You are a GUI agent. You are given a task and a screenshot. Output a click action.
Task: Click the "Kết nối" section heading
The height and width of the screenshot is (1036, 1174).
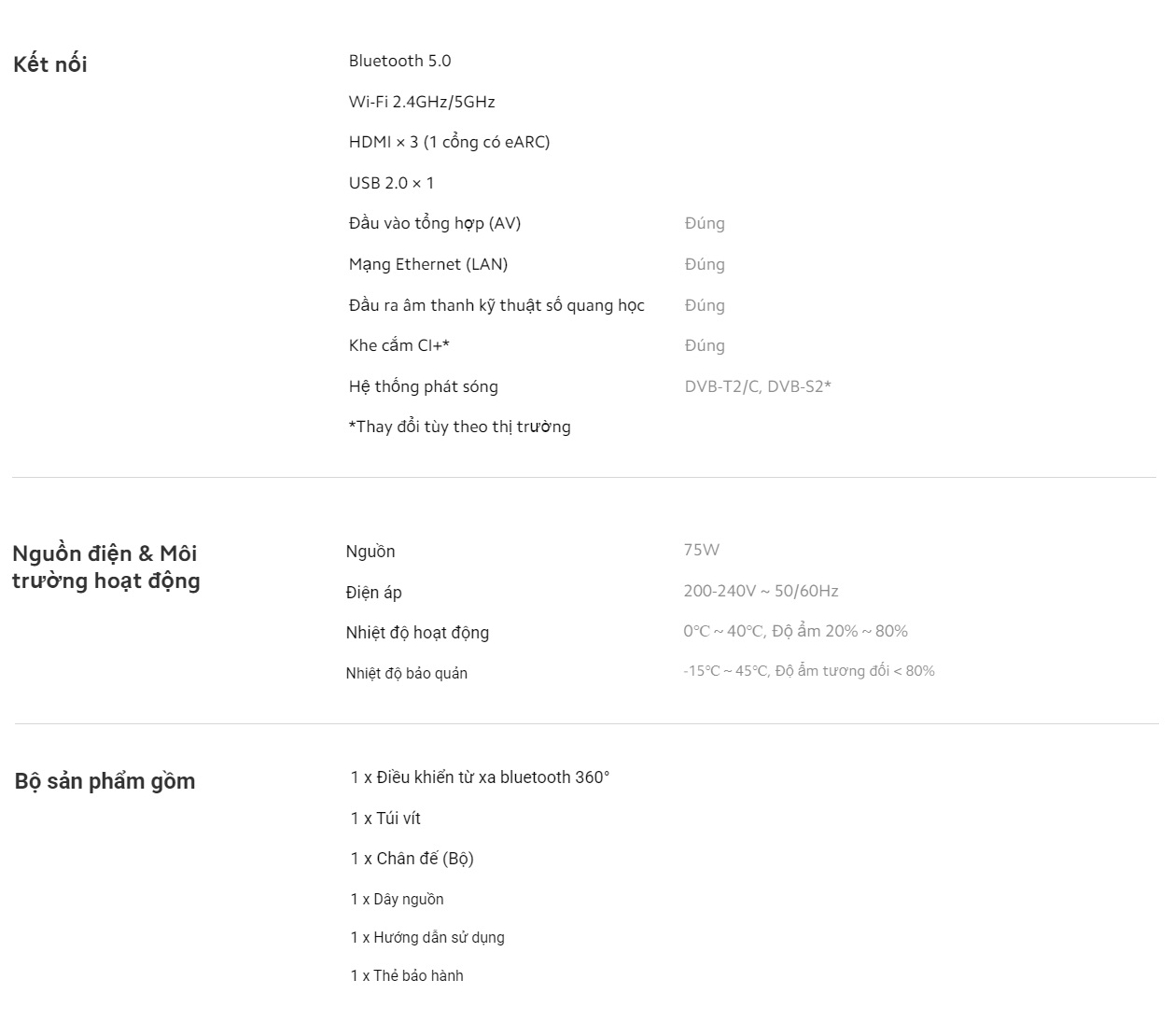coord(50,64)
